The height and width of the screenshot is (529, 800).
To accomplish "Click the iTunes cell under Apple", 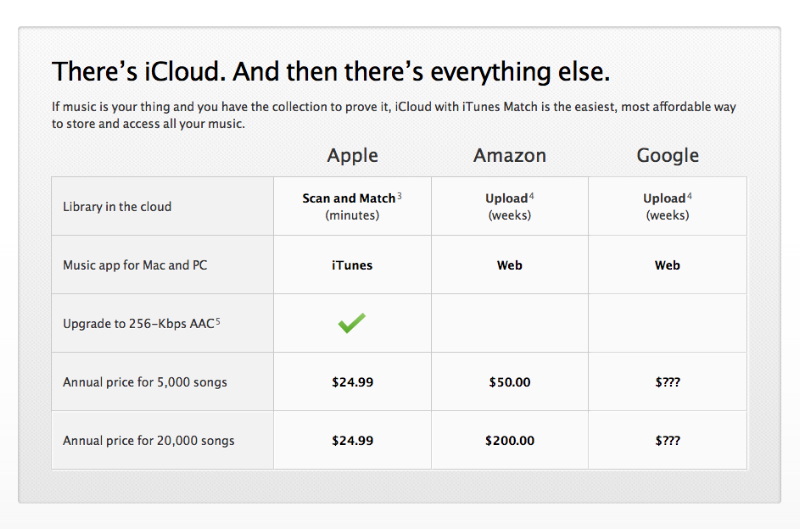I will 352,265.
